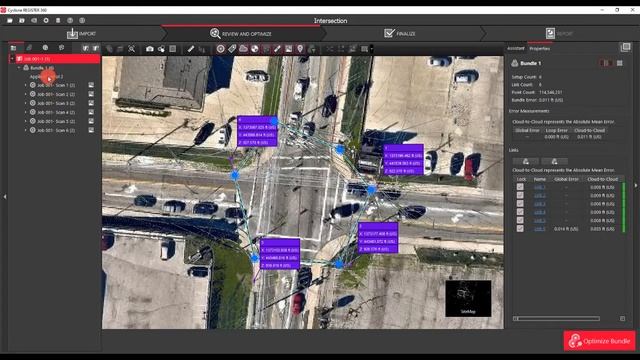Open the last link name in the Links table
Image resolution: width=640 pixels, height=360 pixels.
(540, 229)
